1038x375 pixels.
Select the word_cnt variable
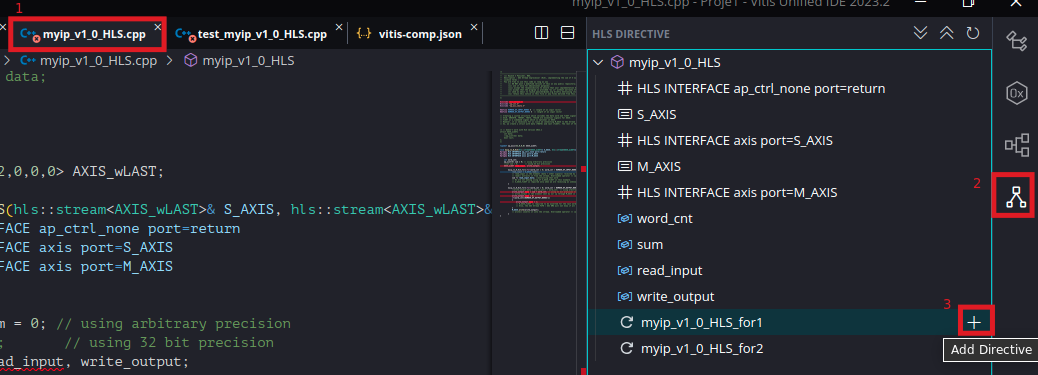point(789,219)
